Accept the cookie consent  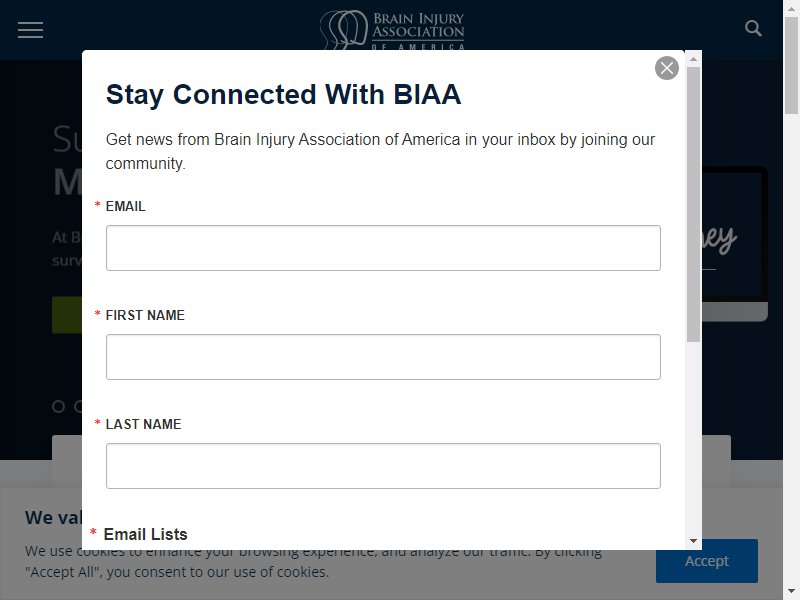pos(707,561)
